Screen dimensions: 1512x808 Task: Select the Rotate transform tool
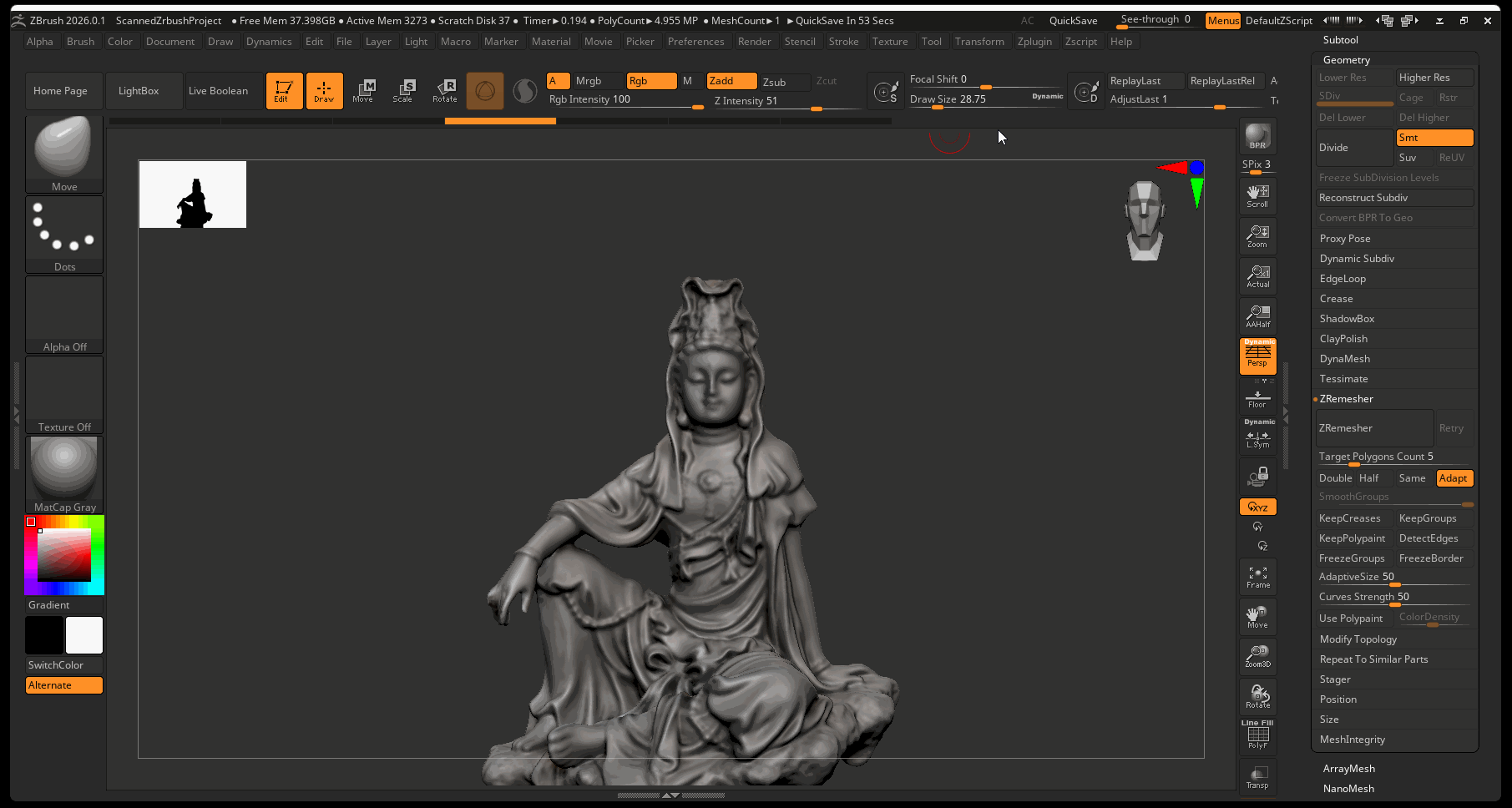click(x=444, y=91)
